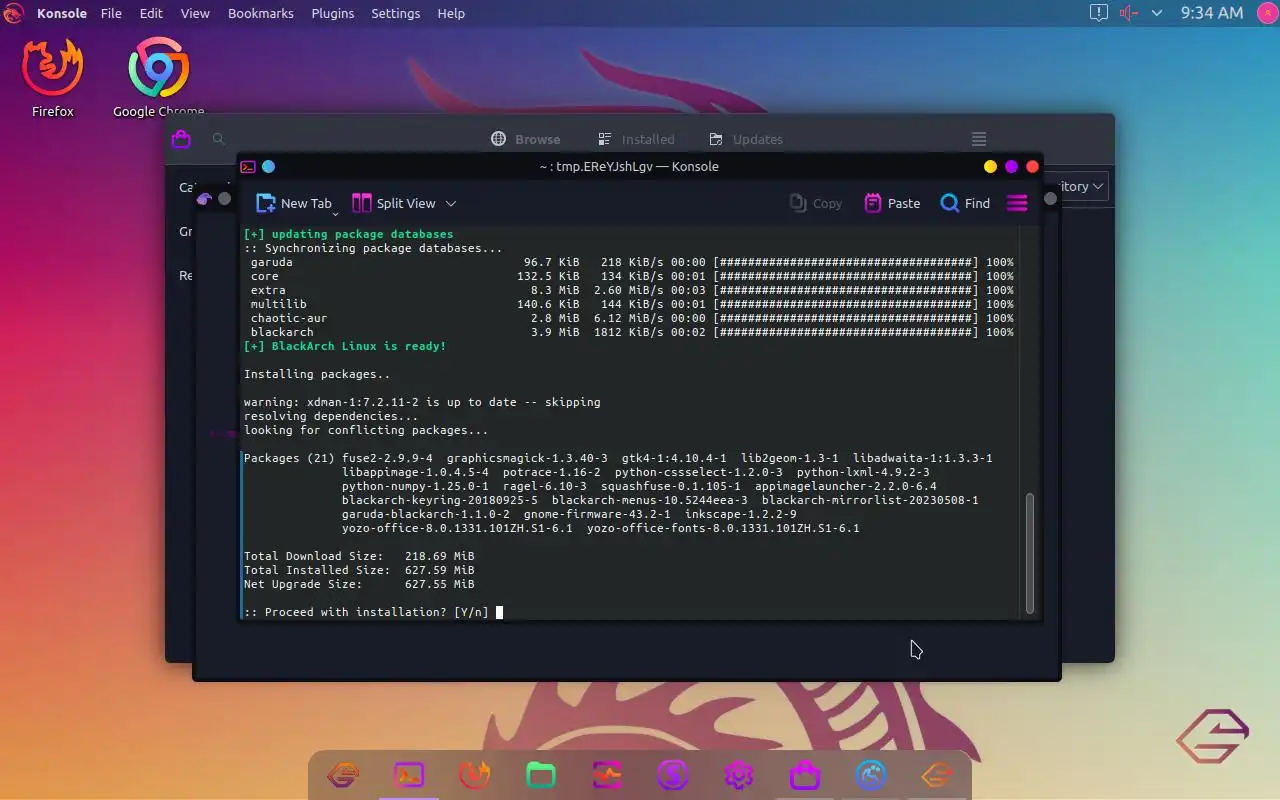1280x800 pixels.
Task: Expand the system tray chevron
Action: (x=1157, y=13)
